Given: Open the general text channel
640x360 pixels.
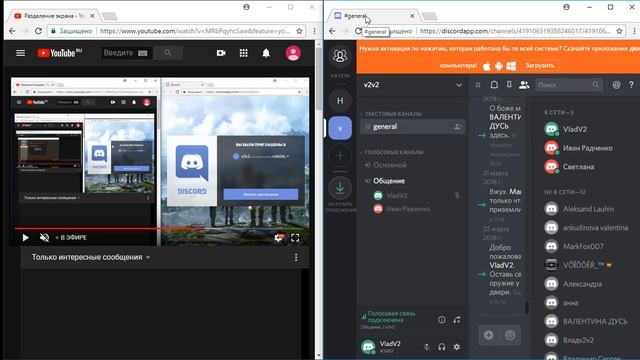Looking at the screenshot, I should [x=412, y=127].
